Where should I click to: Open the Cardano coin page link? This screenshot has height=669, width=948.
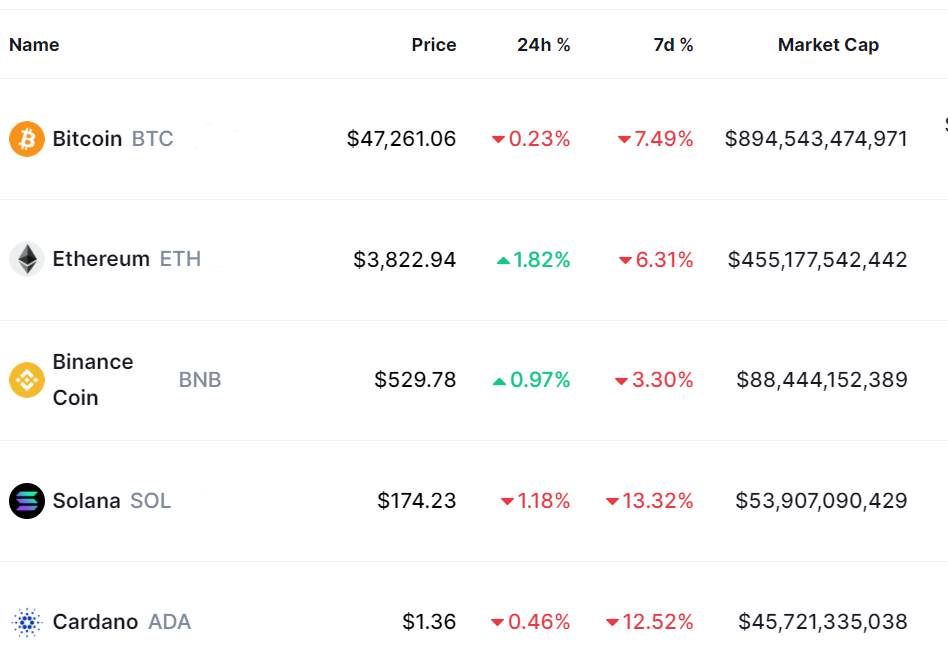click(95, 622)
